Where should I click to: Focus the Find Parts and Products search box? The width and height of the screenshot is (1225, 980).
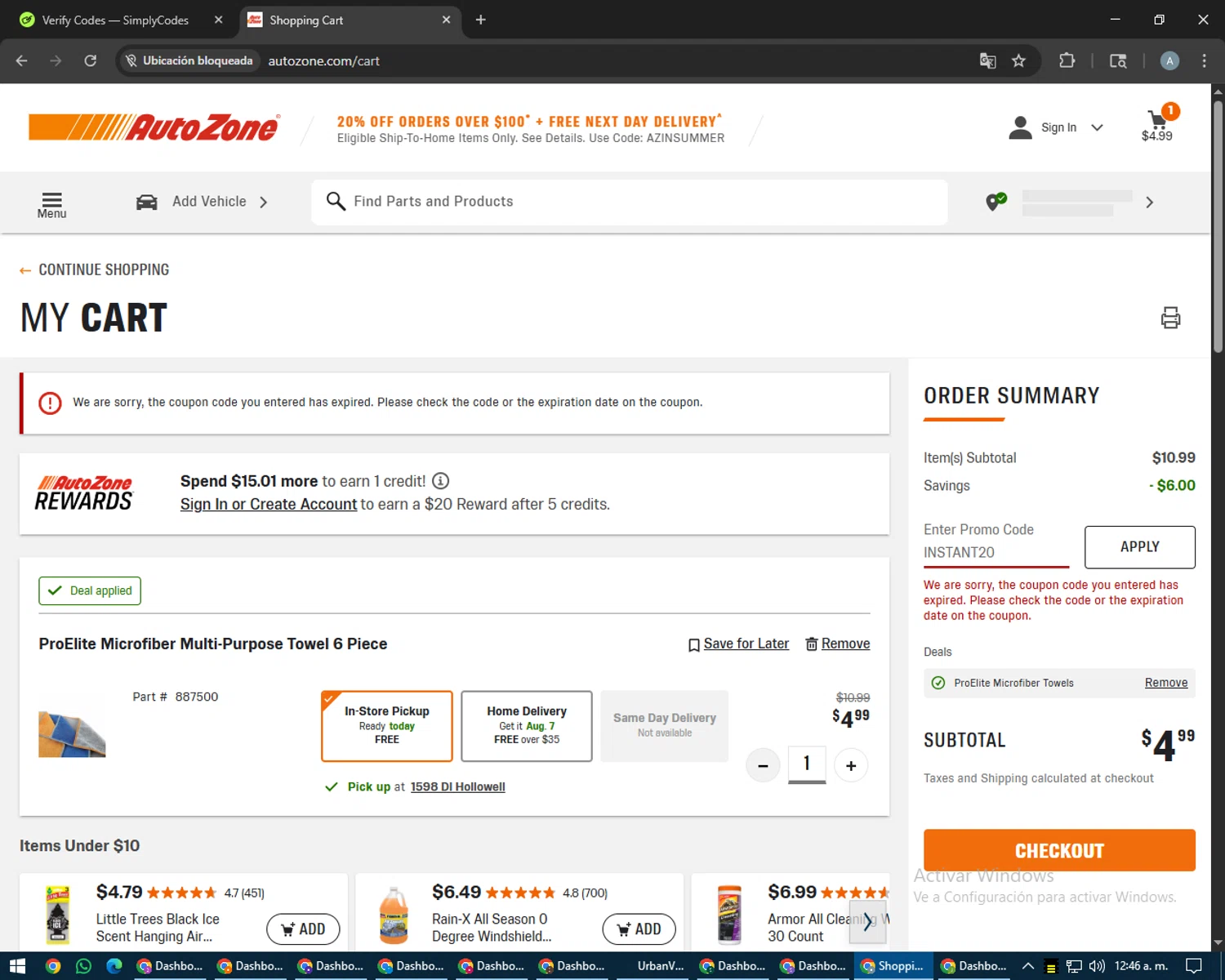(x=630, y=202)
